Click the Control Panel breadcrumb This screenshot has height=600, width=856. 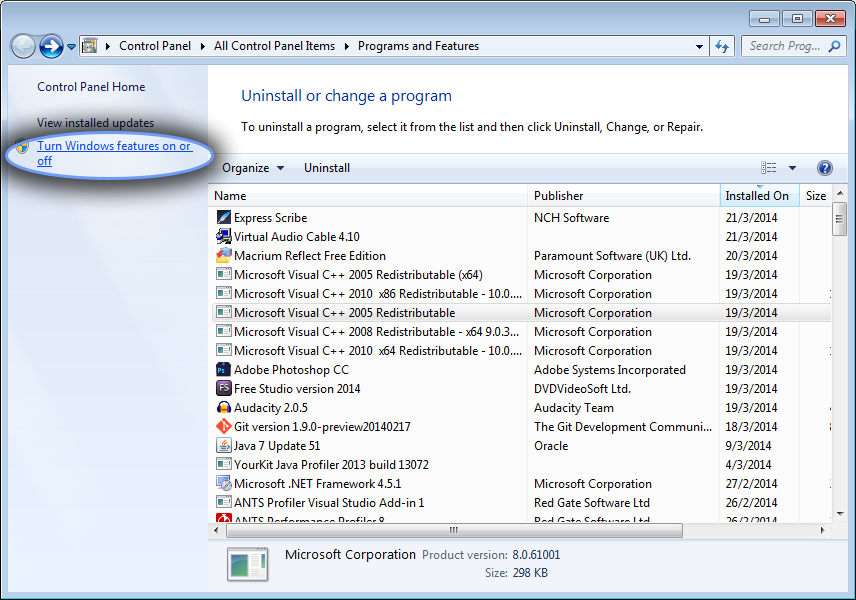click(x=155, y=46)
